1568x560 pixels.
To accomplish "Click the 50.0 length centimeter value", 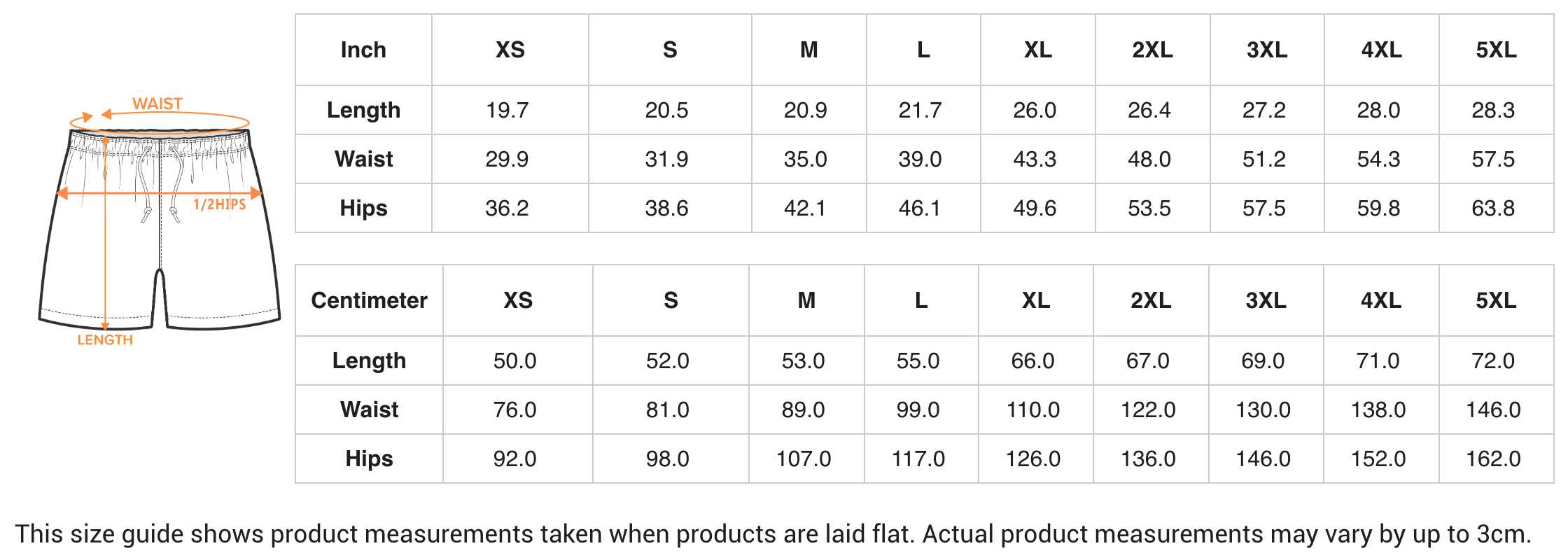I will tap(514, 360).
